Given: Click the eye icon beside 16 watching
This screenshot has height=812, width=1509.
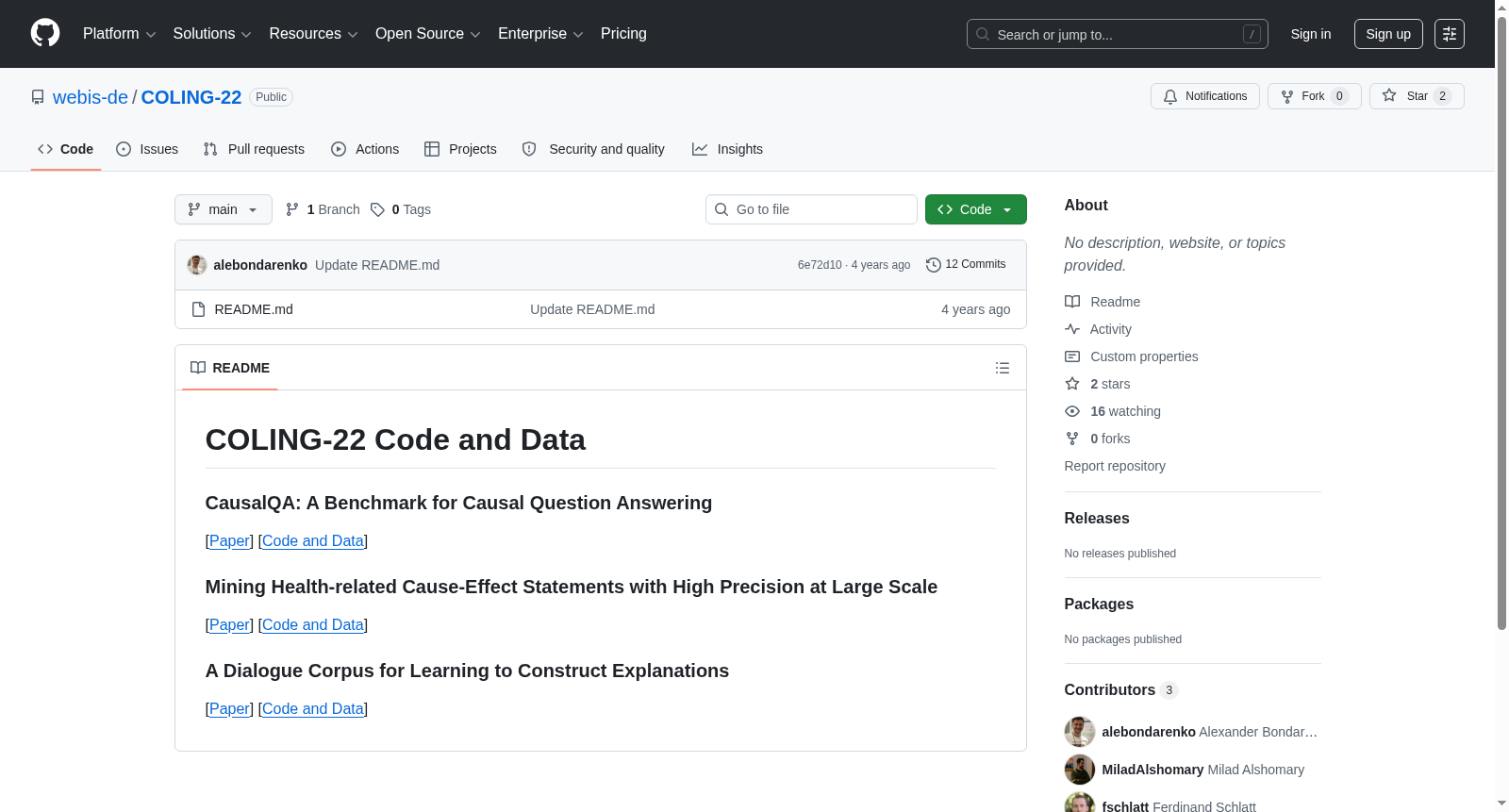Looking at the screenshot, I should coord(1072,411).
